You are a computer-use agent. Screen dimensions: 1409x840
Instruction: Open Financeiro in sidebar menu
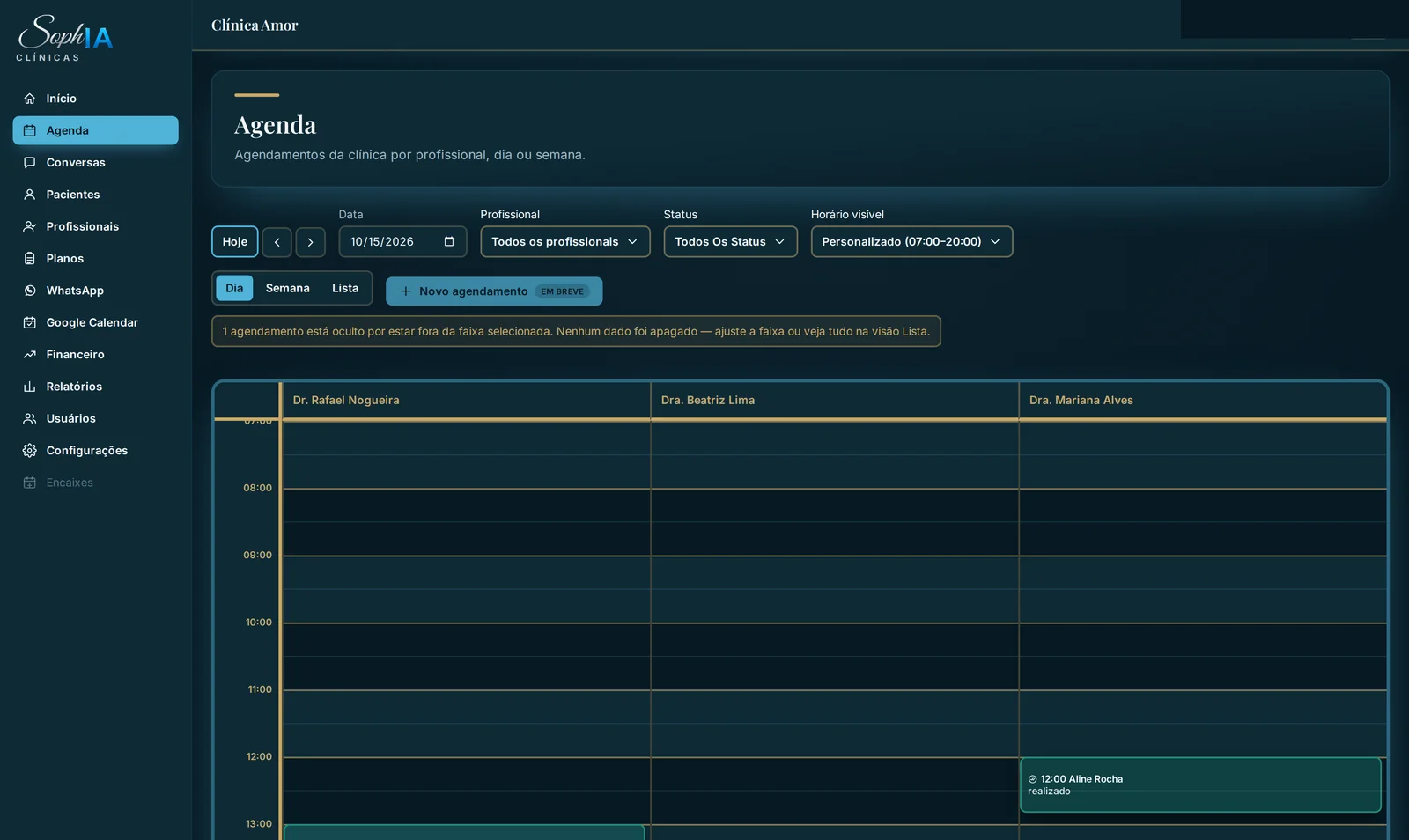(x=96, y=355)
